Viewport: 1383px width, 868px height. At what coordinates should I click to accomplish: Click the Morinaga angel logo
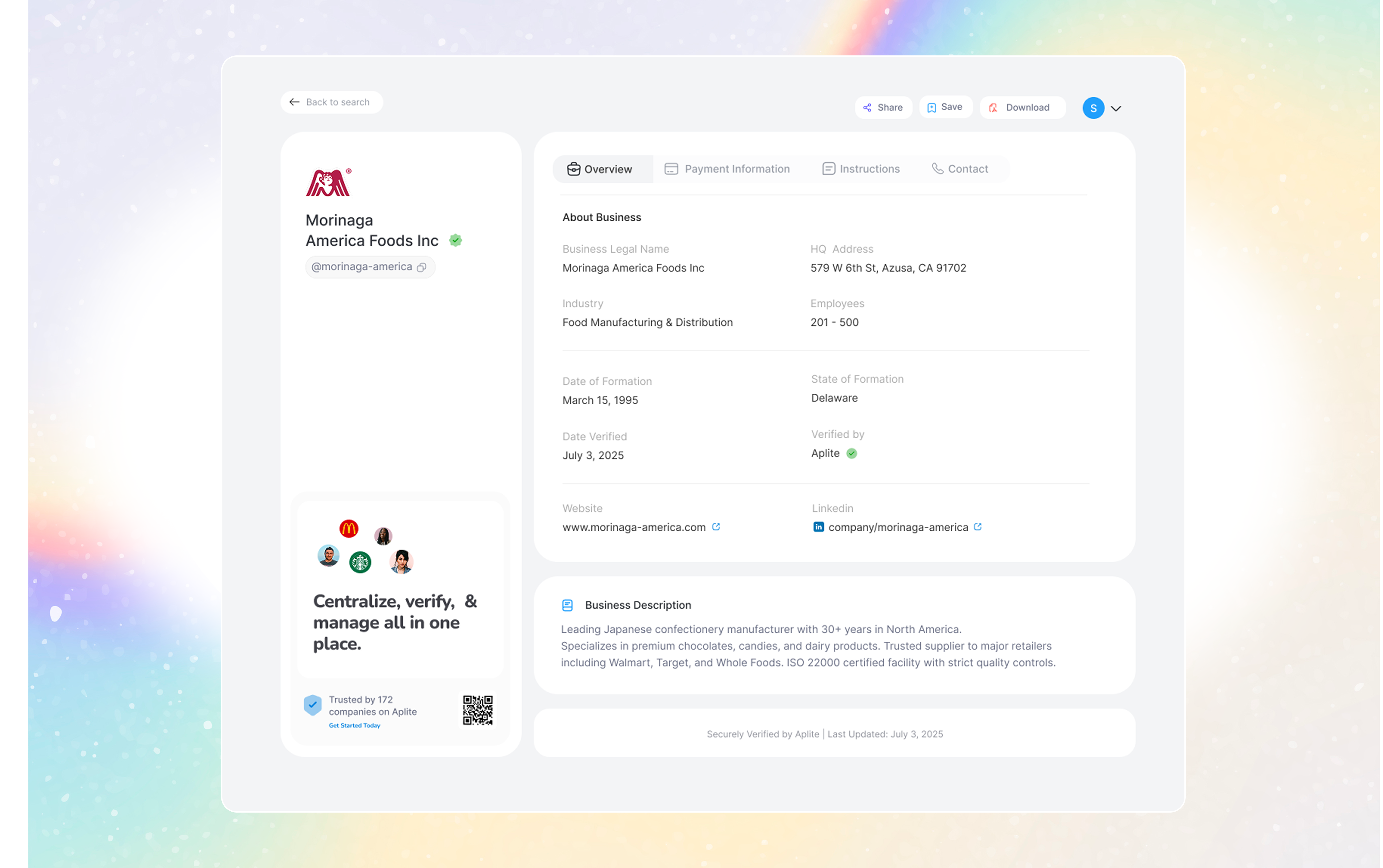pos(329,183)
